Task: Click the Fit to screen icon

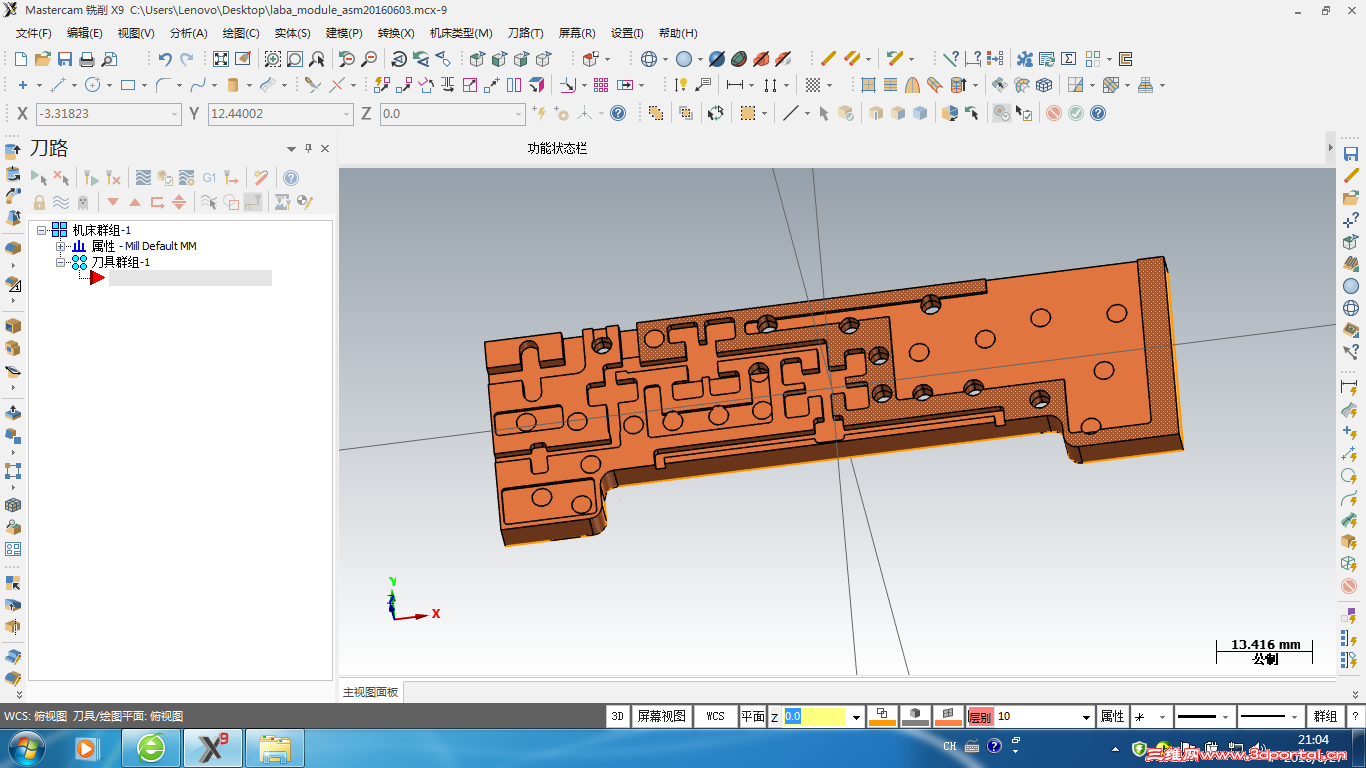Action: click(x=221, y=59)
